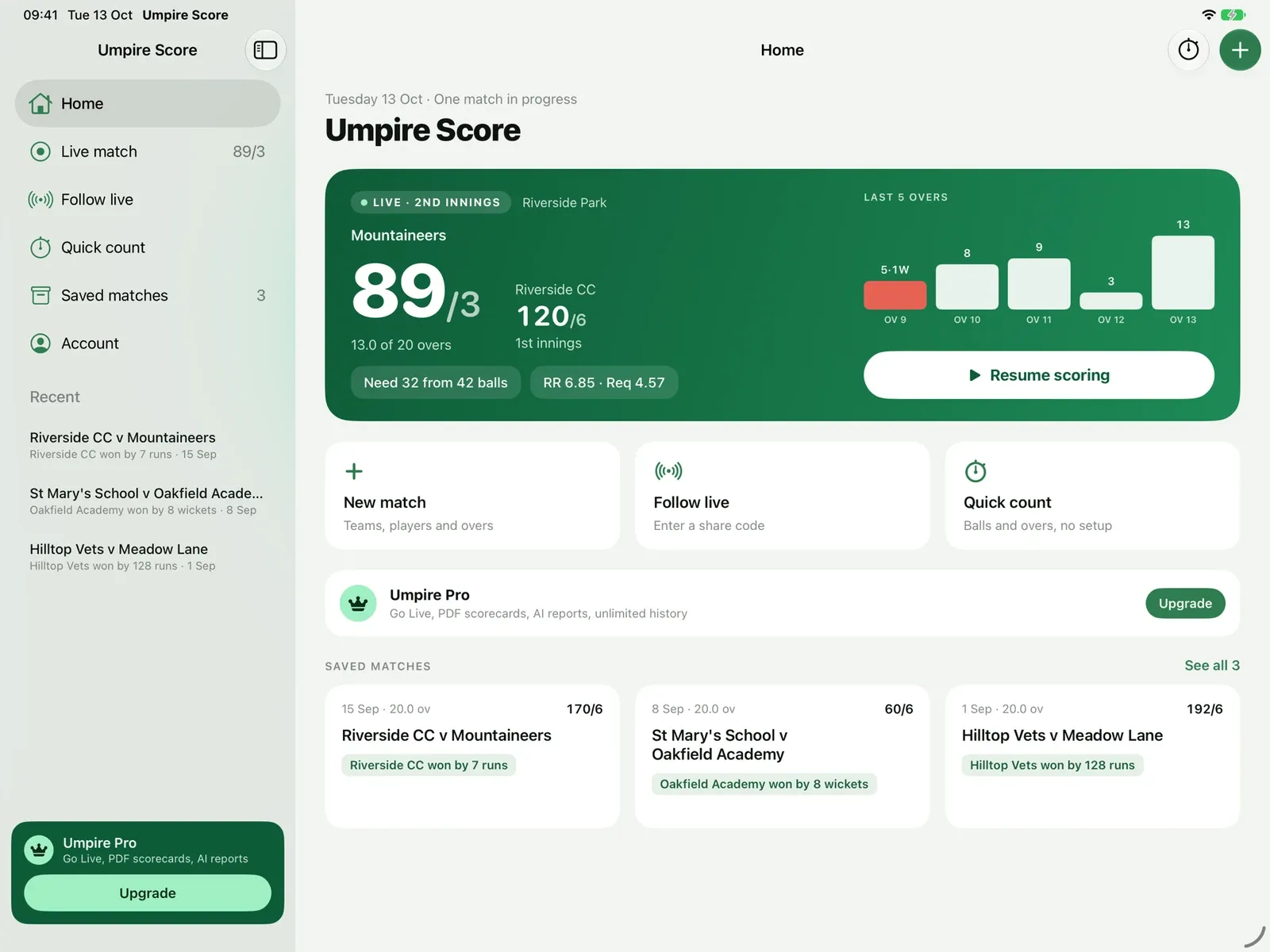Open saved match card scoring 60/6
The width and height of the screenshot is (1270, 952).
coord(782,757)
